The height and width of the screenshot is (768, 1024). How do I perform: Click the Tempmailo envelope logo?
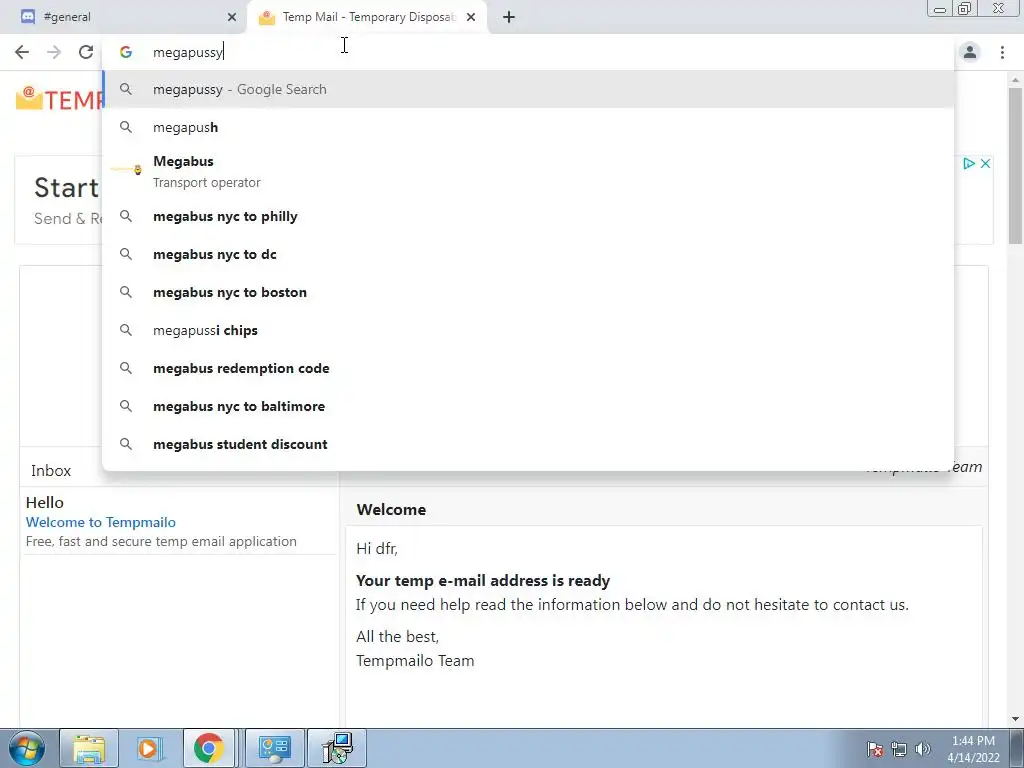29,98
